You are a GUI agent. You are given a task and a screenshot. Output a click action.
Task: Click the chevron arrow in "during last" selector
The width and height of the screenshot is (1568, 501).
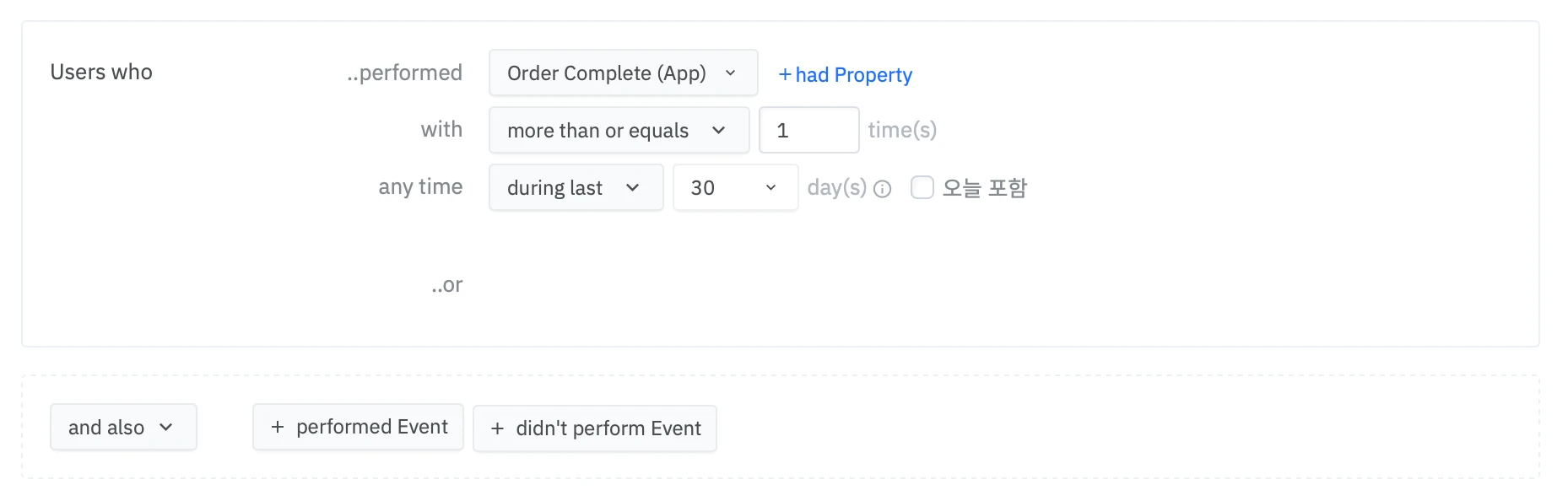click(x=633, y=188)
